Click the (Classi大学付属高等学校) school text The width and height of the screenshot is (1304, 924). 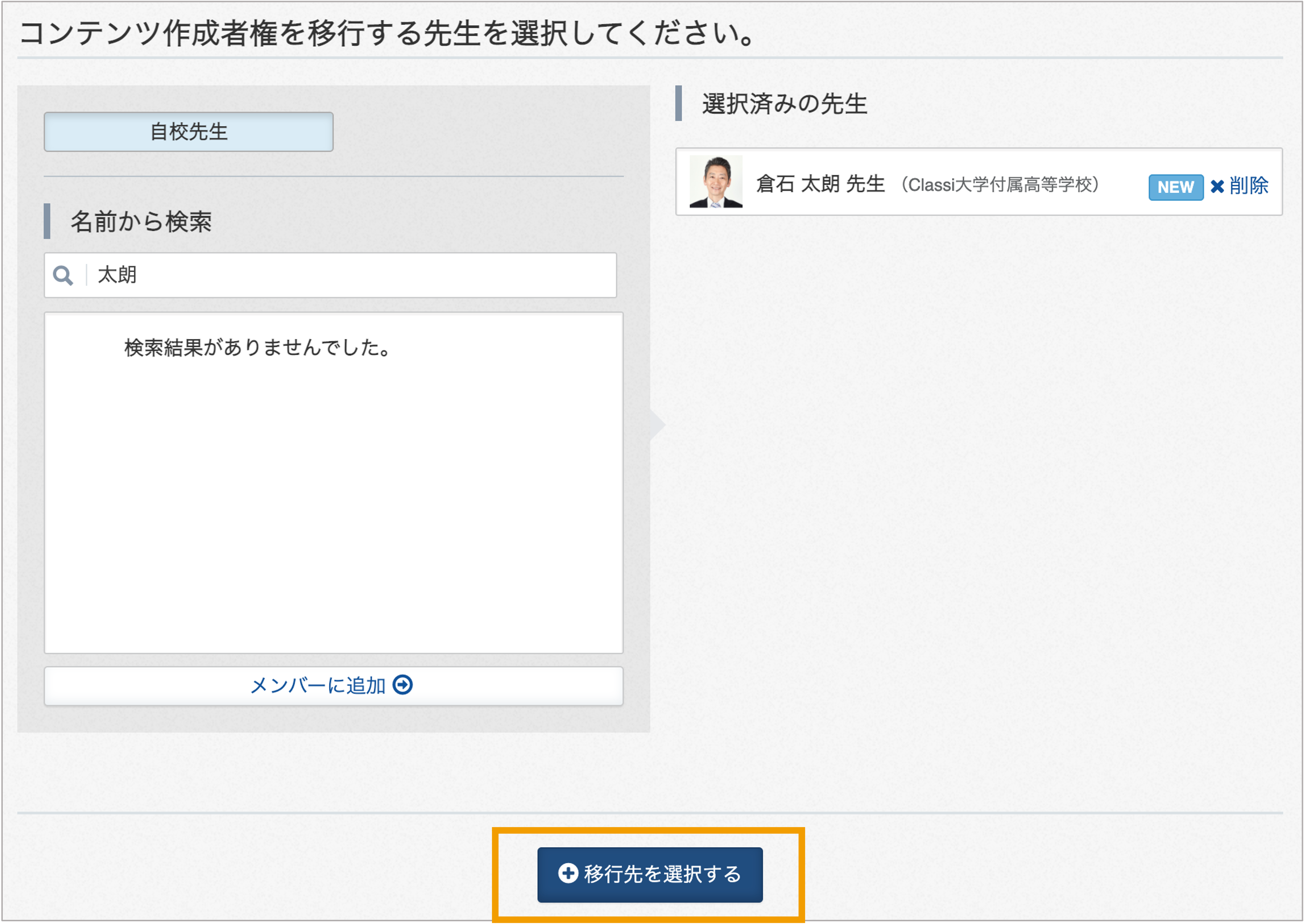[1000, 185]
